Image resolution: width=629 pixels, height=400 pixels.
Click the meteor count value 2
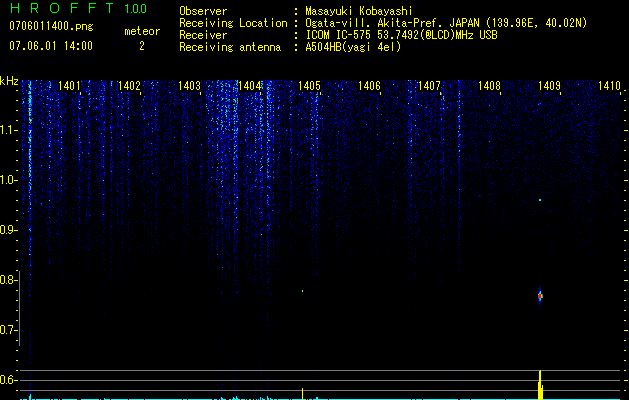click(142, 46)
